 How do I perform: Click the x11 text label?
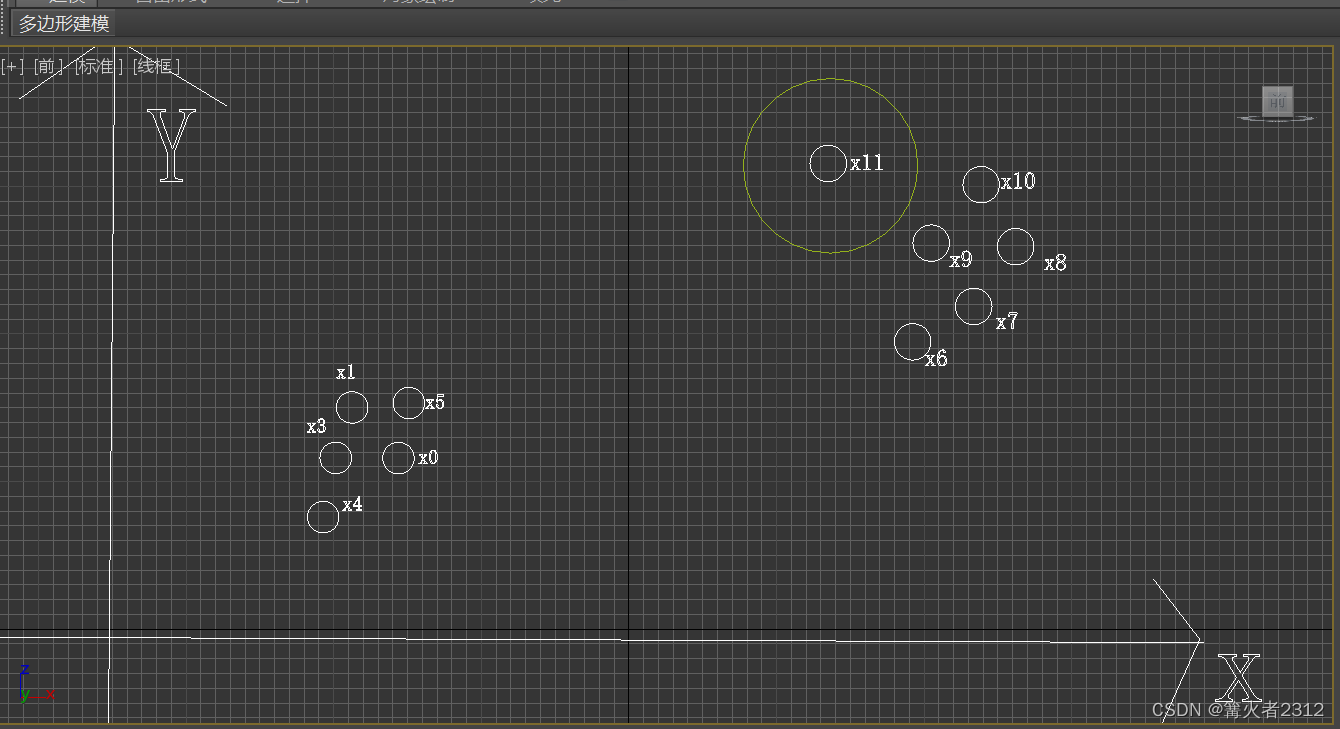tap(867, 163)
